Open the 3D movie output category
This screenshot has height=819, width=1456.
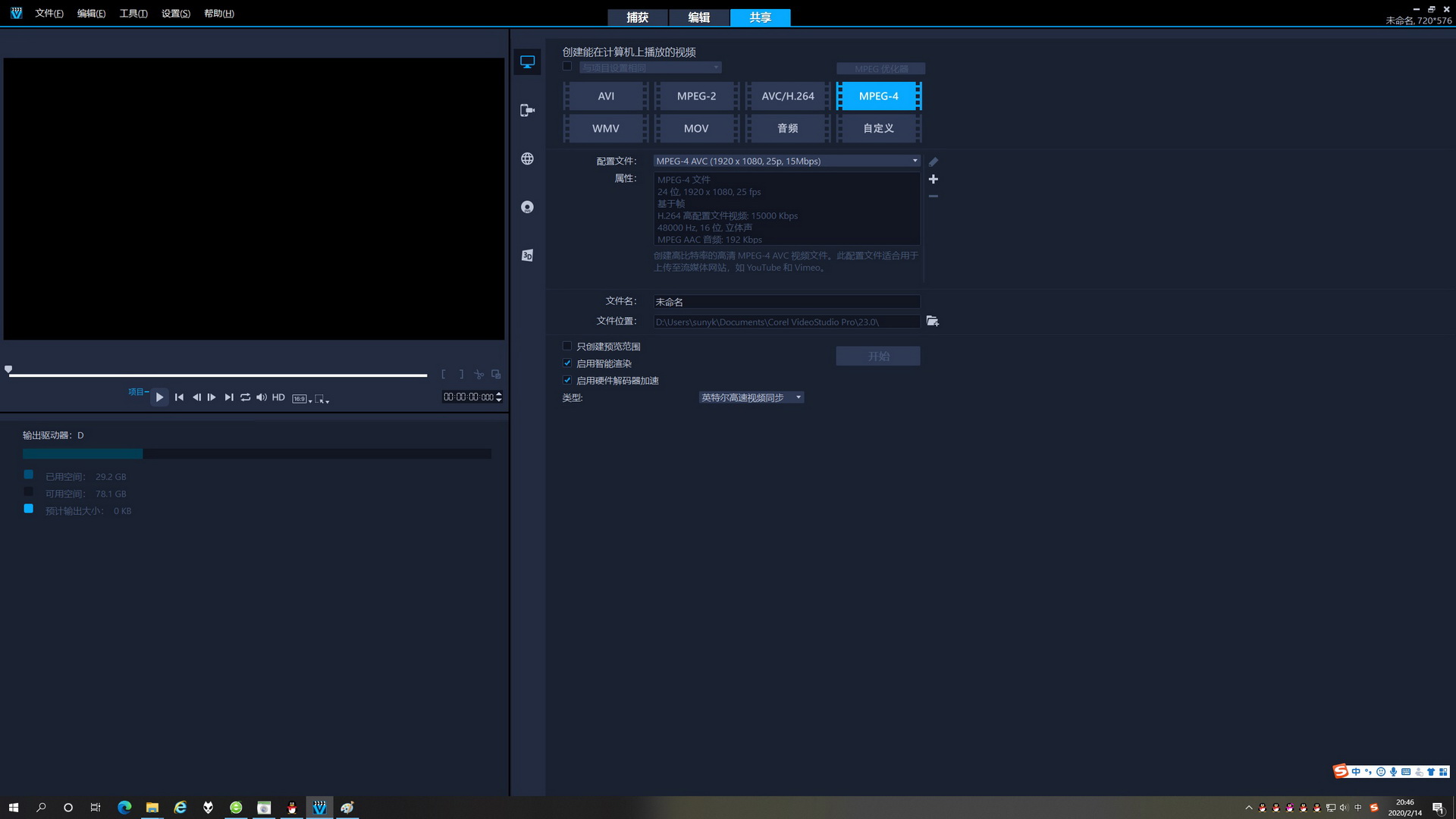527,256
